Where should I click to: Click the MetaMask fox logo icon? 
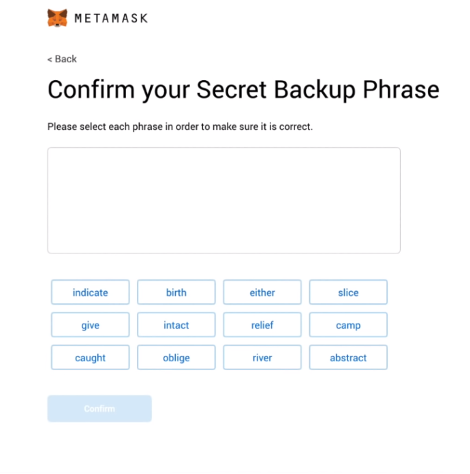tap(57, 18)
